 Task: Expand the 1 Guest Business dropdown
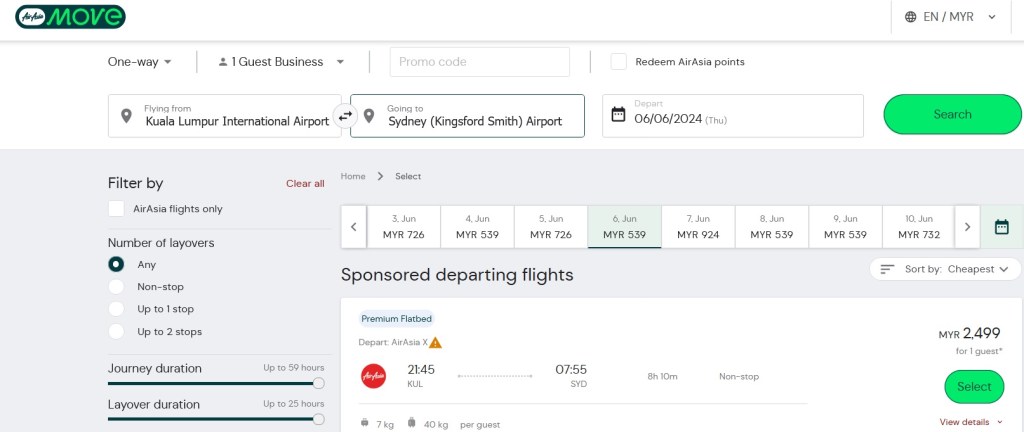[281, 62]
